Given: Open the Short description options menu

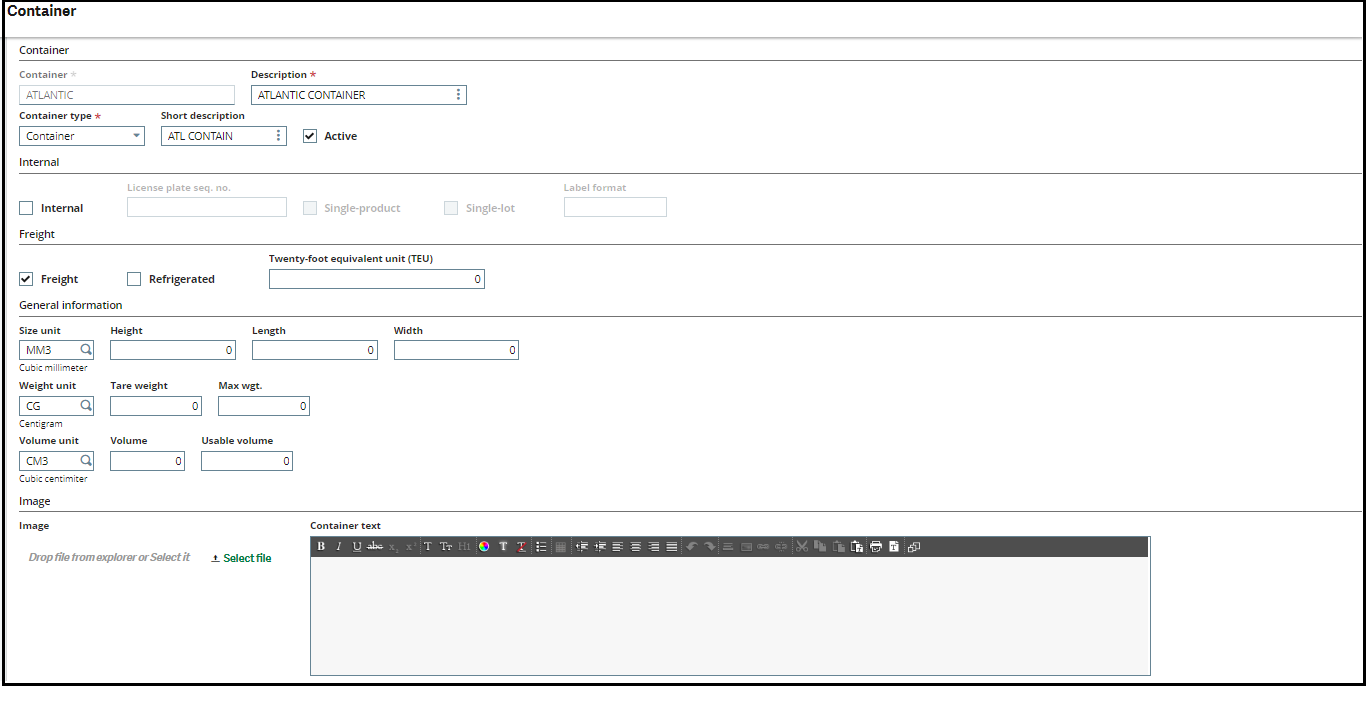Looking at the screenshot, I should pos(276,136).
